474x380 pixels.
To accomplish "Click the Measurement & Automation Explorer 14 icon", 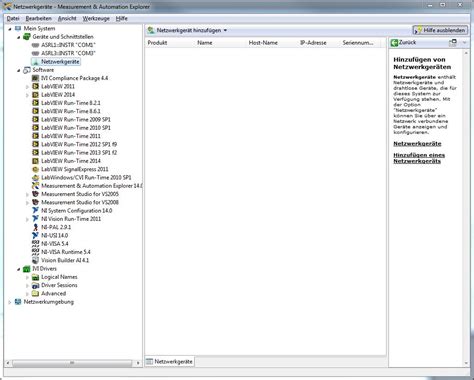I will (x=35, y=186).
